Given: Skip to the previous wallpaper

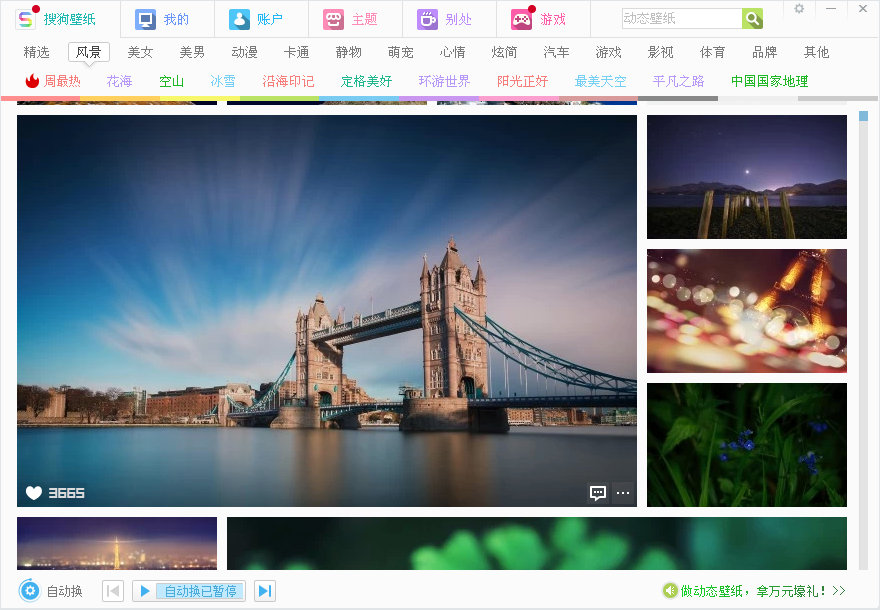Looking at the screenshot, I should click(113, 591).
